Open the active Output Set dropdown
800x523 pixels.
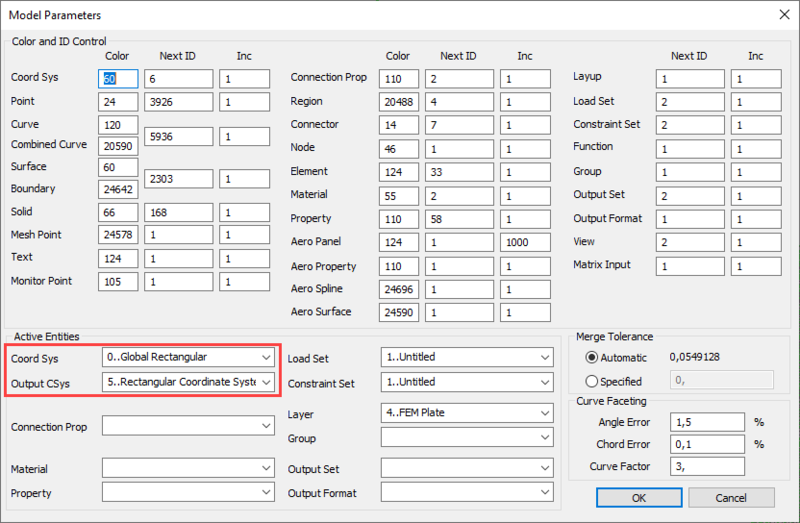(467, 468)
